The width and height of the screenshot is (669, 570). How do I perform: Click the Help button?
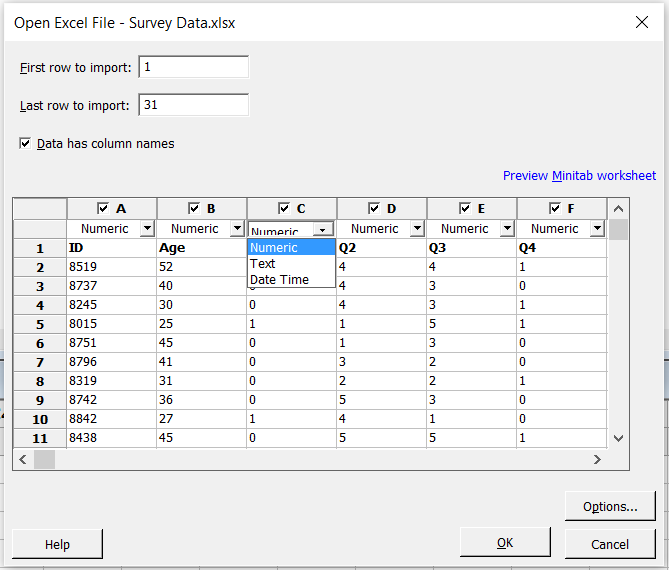pyautogui.click(x=57, y=544)
